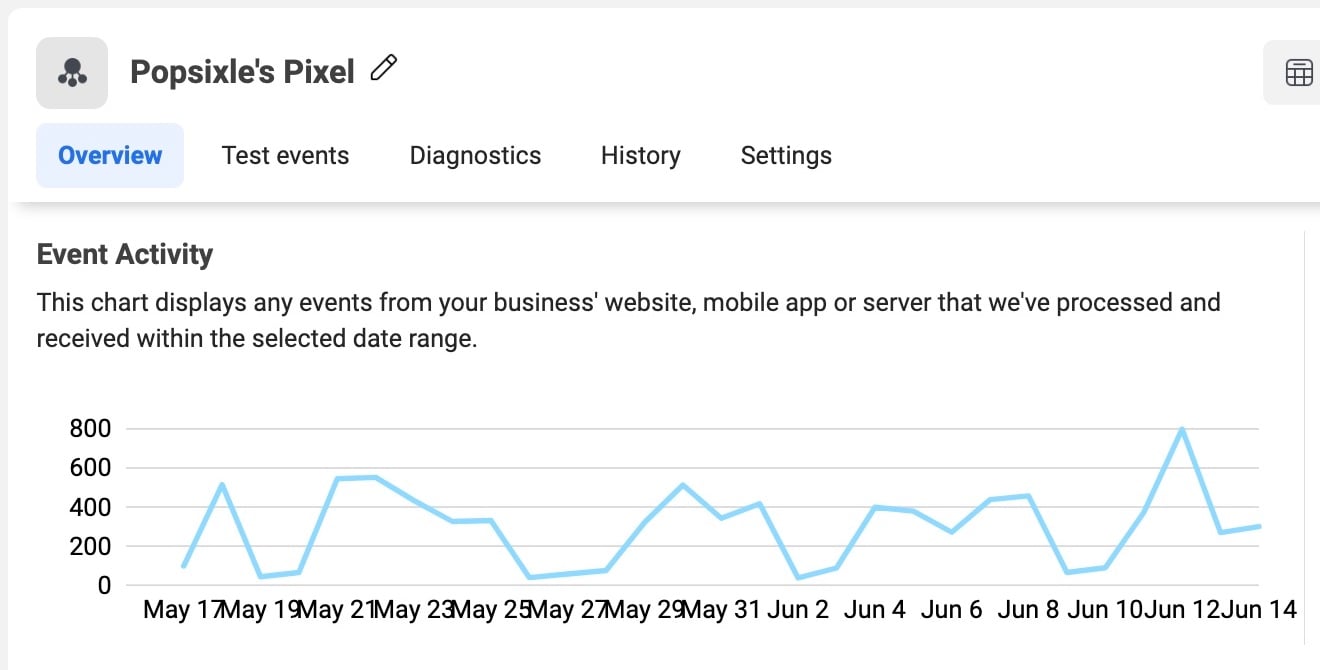
Task: Click the Jun 14 date label
Action: 1261,609
